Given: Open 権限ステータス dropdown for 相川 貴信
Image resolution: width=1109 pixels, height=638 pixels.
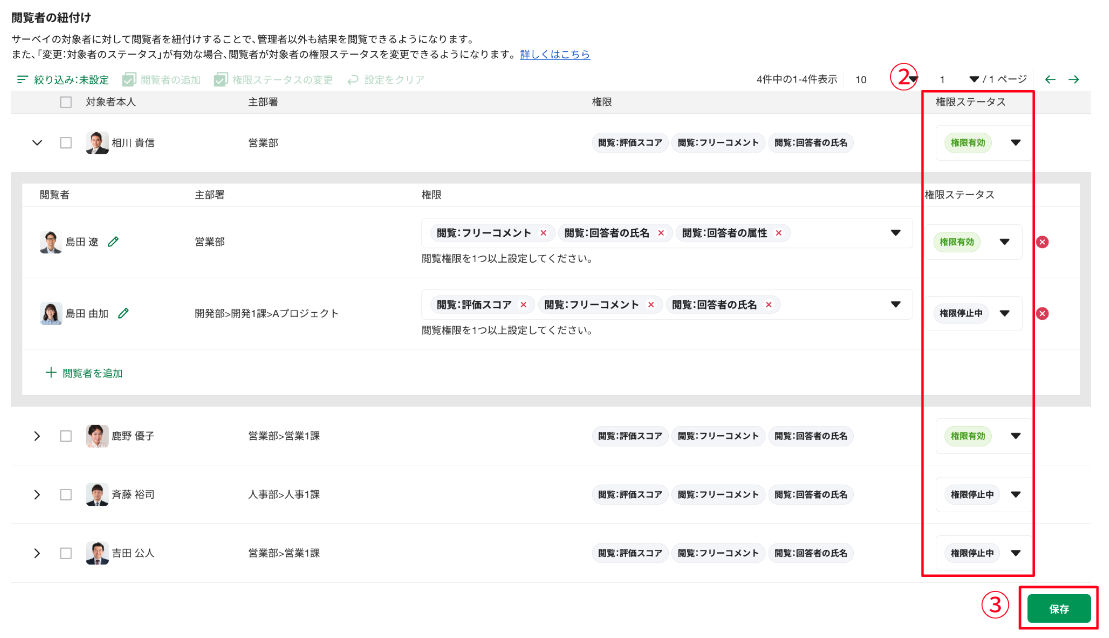Looking at the screenshot, I should tap(1016, 143).
